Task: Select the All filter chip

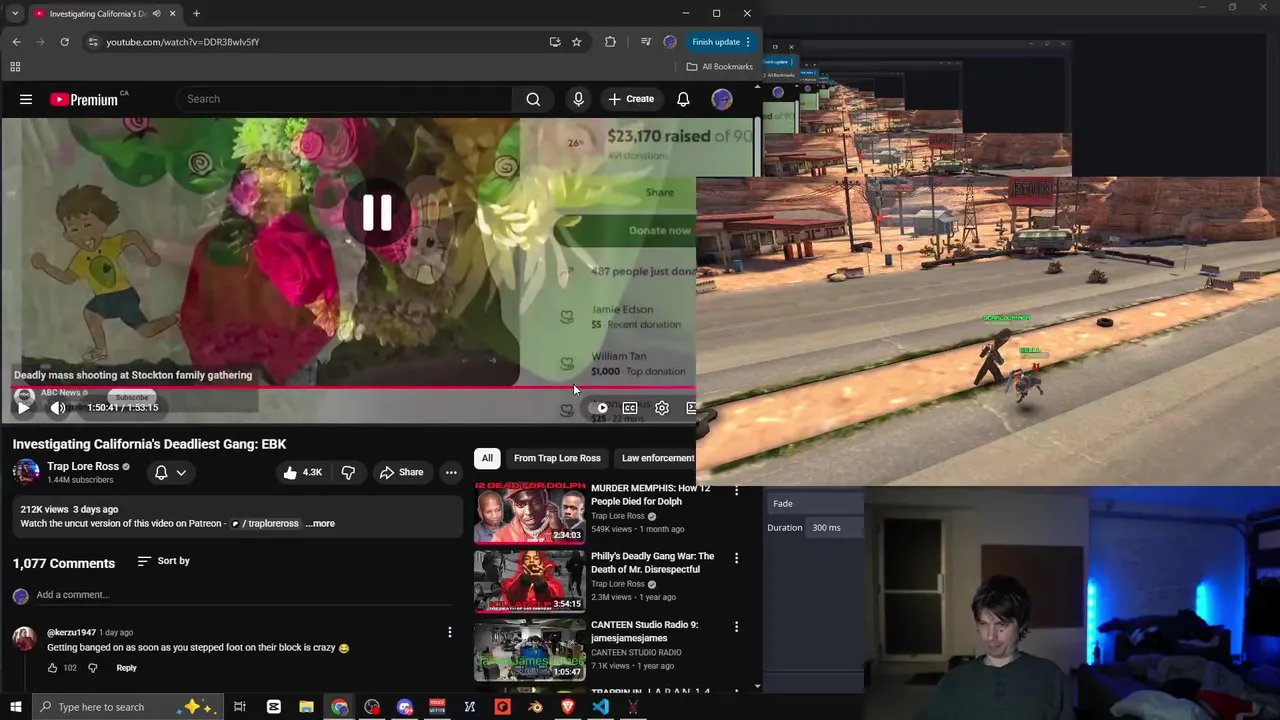Action: pyautogui.click(x=487, y=458)
